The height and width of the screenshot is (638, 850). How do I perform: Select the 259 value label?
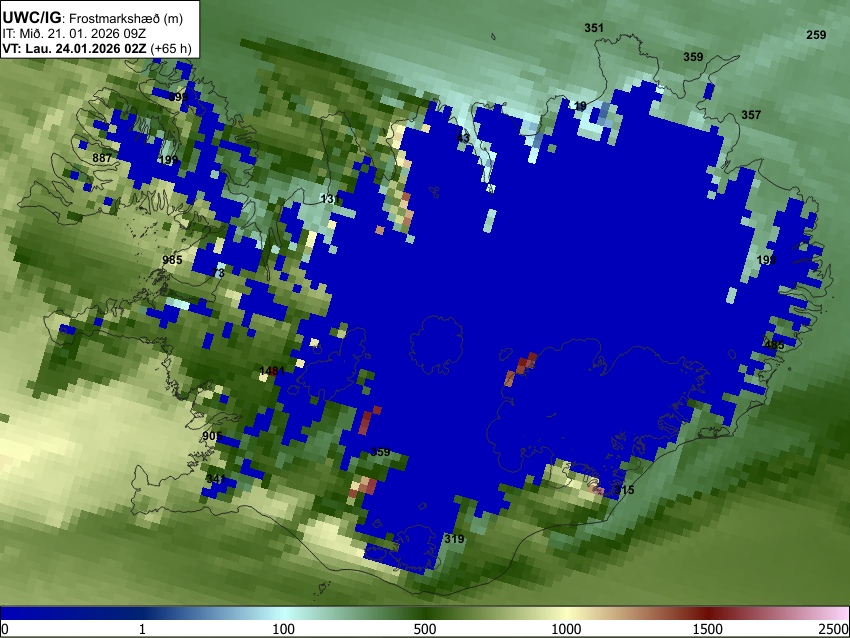point(816,35)
